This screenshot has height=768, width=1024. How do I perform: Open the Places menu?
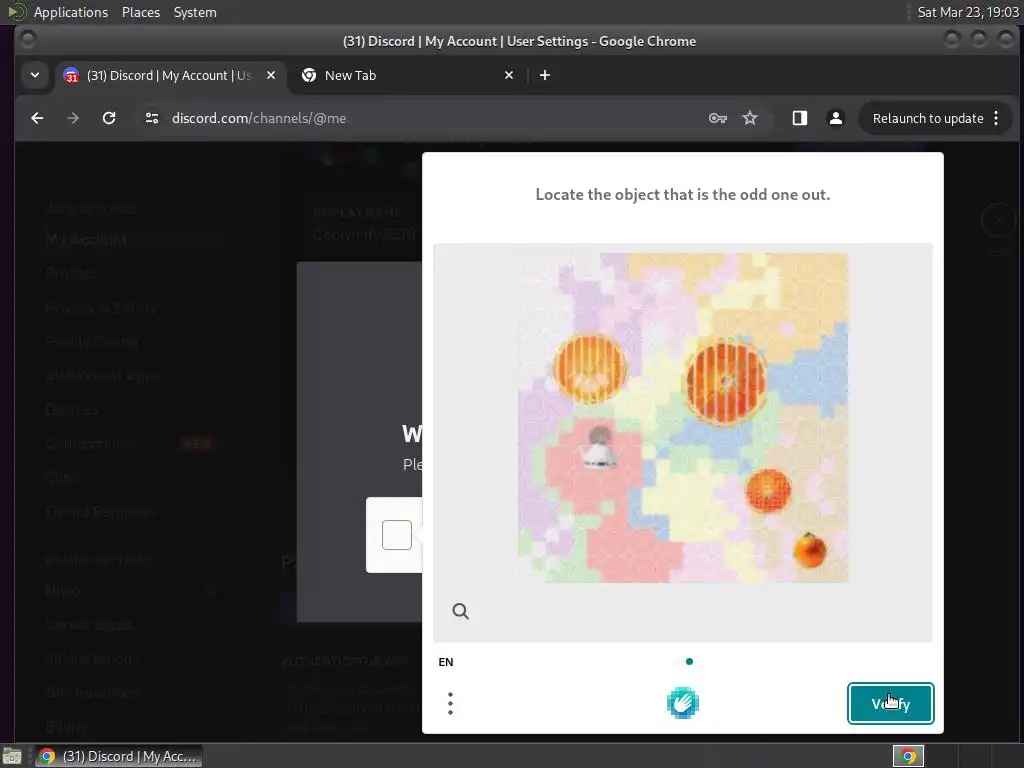tap(140, 12)
